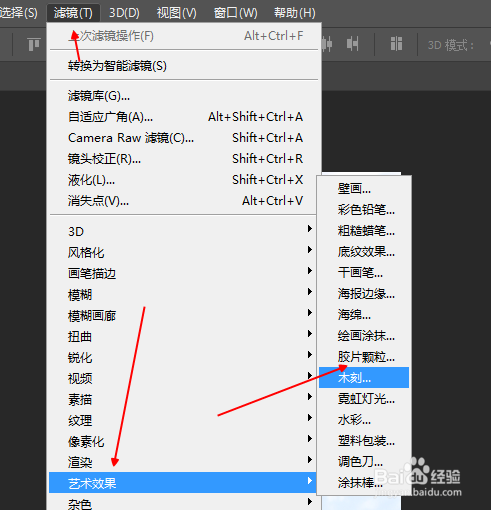Screen dimensions: 491x510
Task: Apply the 海绵... filter
Action: [x=364, y=315]
